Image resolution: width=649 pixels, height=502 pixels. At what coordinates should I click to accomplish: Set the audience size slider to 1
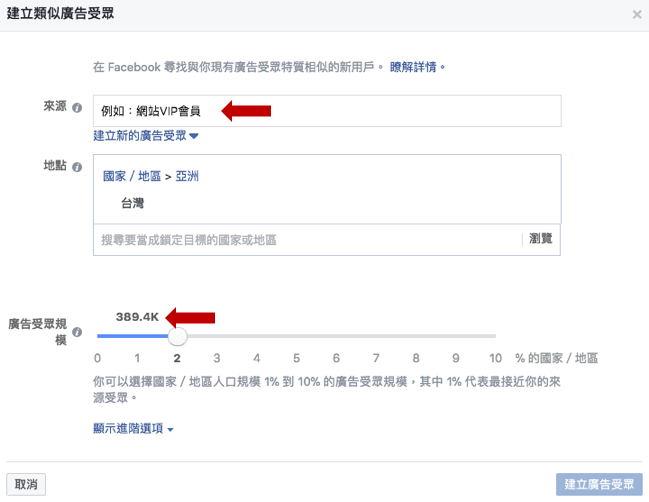point(137,337)
